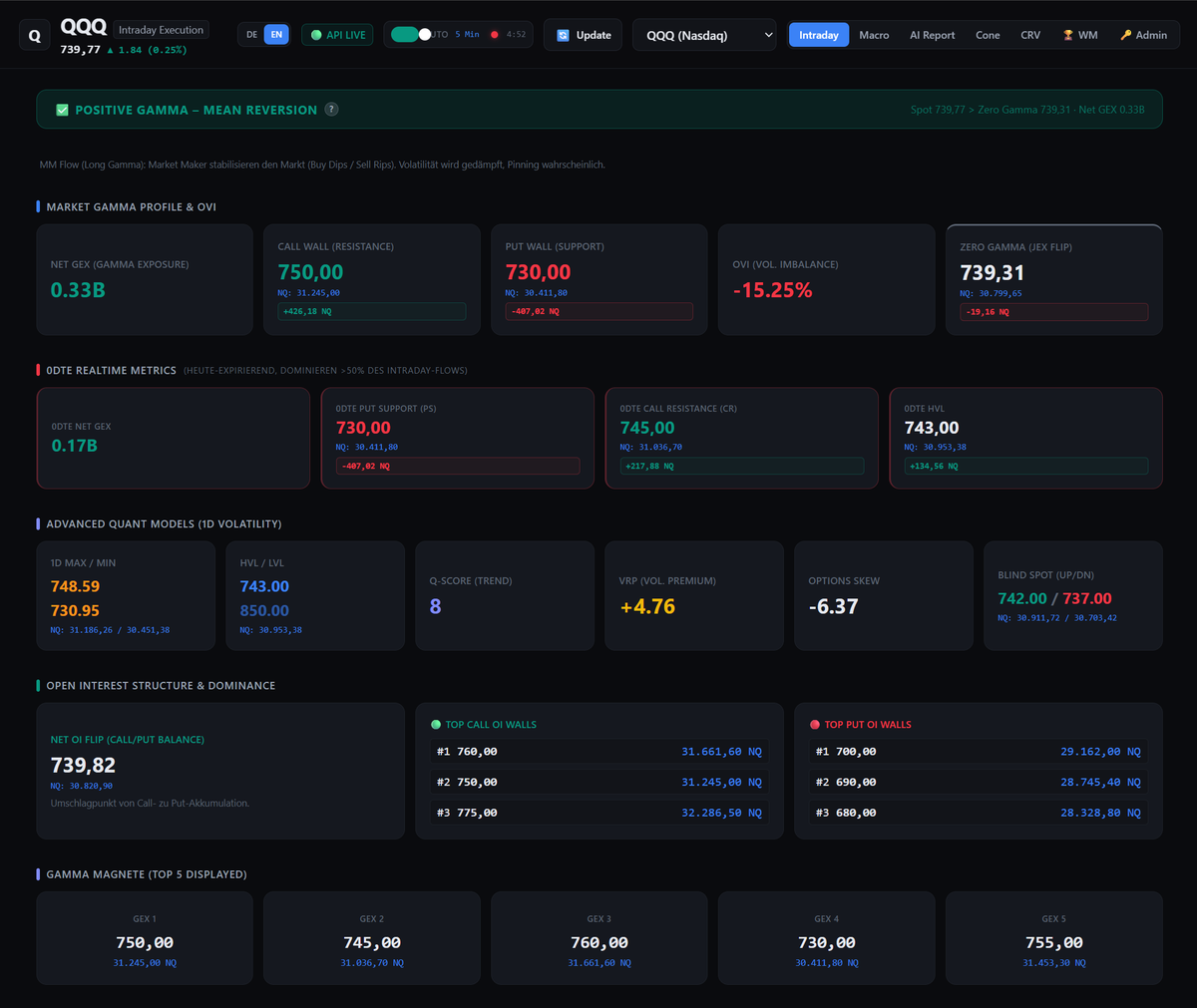Click the Spot vs Zero Gamma banner summary text
The height and width of the screenshot is (1008, 1197).
[x=1027, y=110]
